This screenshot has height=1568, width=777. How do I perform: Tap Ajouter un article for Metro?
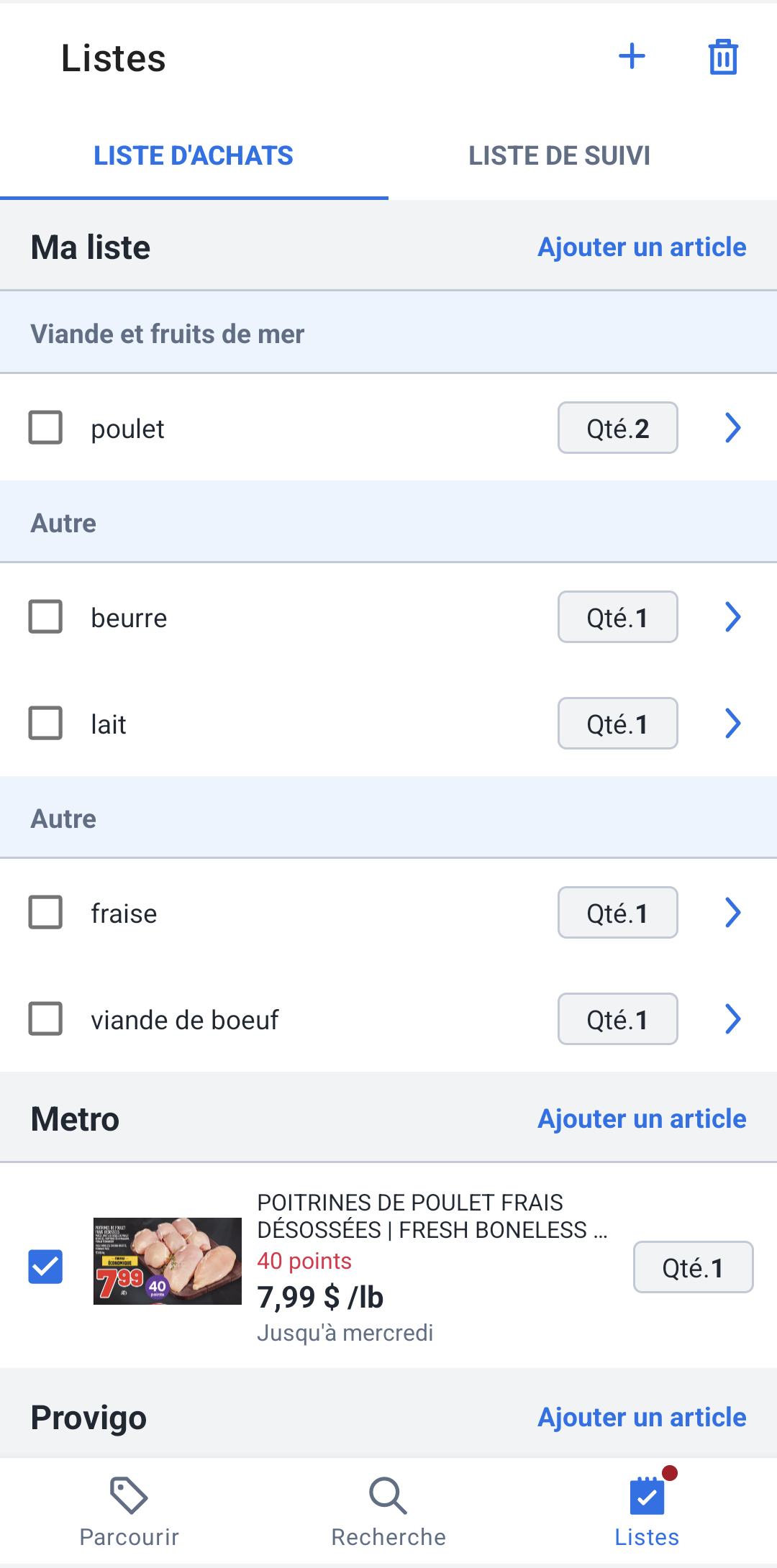tap(642, 1118)
